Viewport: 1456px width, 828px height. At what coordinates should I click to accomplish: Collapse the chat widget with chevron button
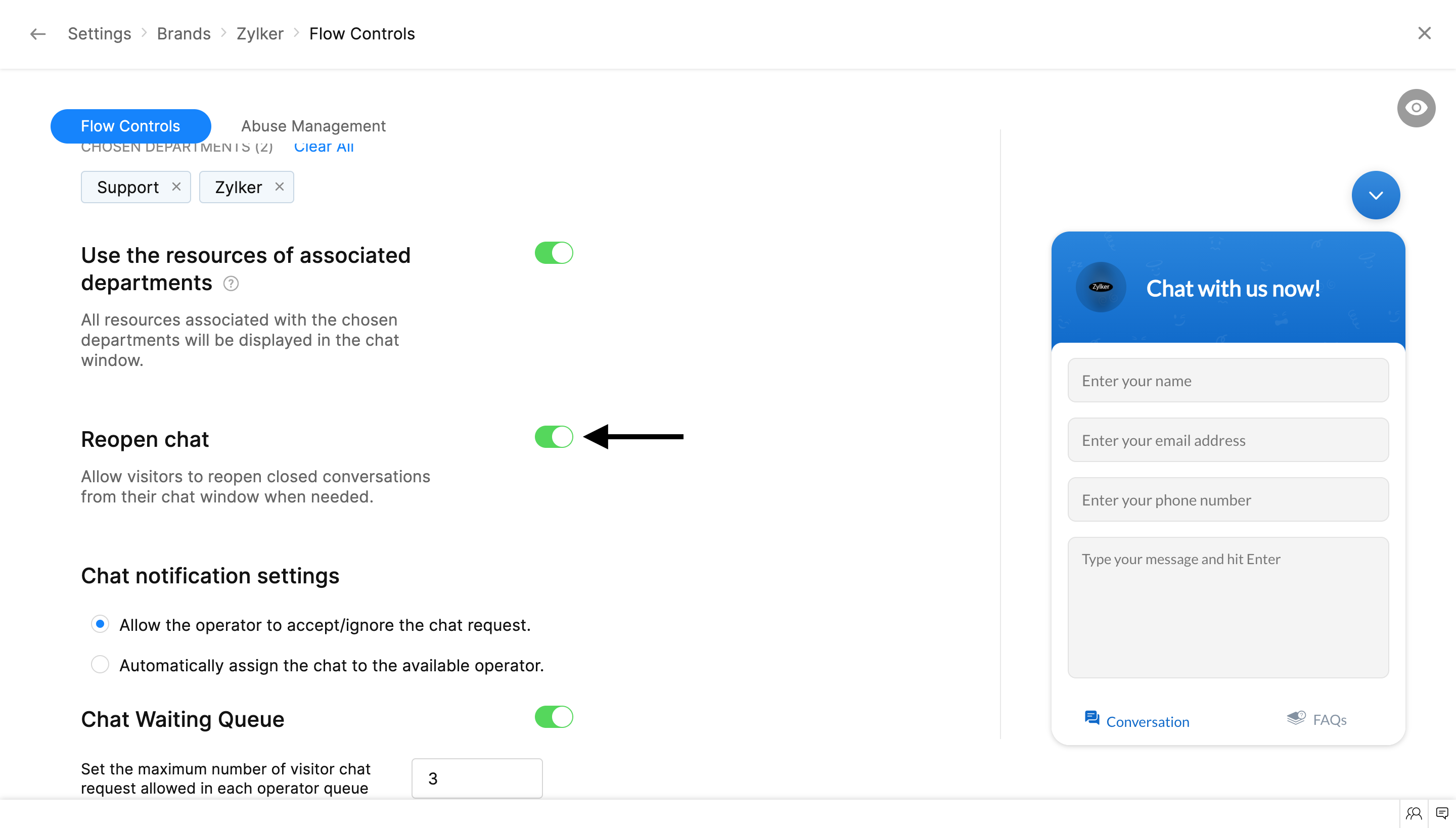[x=1375, y=195]
